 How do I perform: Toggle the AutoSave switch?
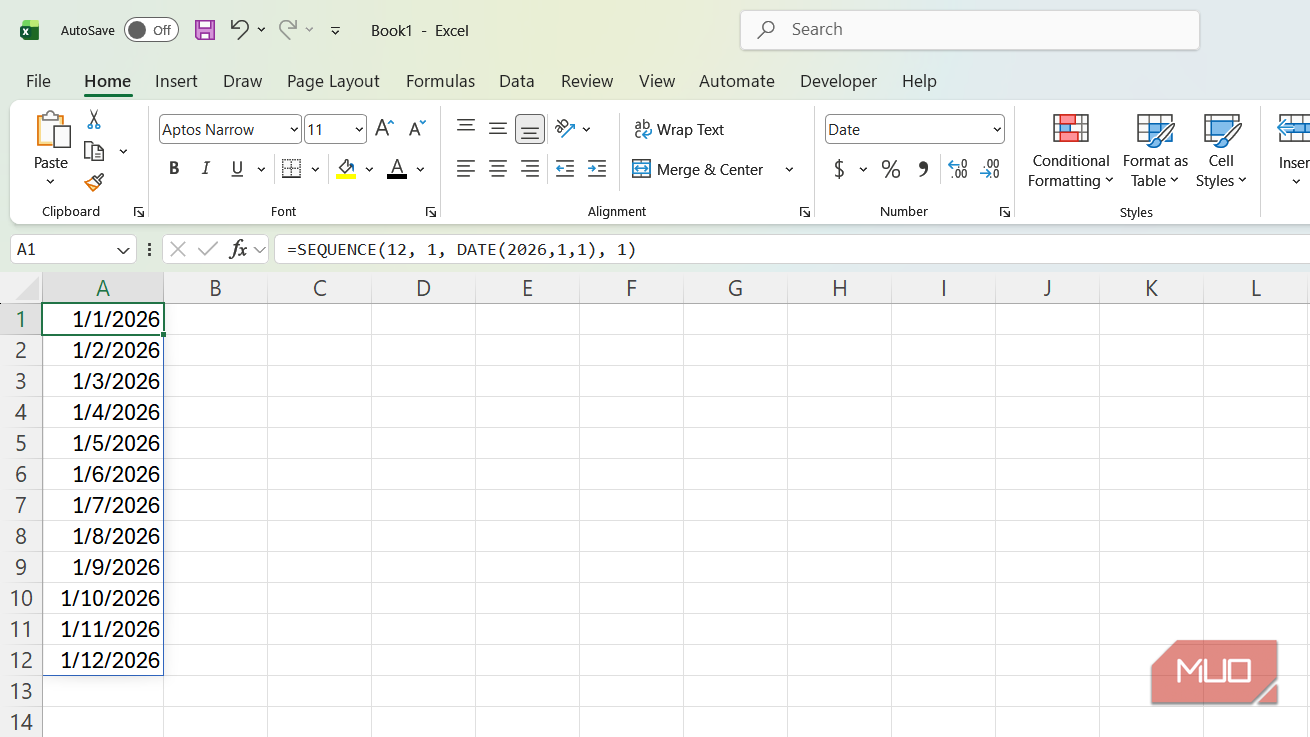click(151, 30)
